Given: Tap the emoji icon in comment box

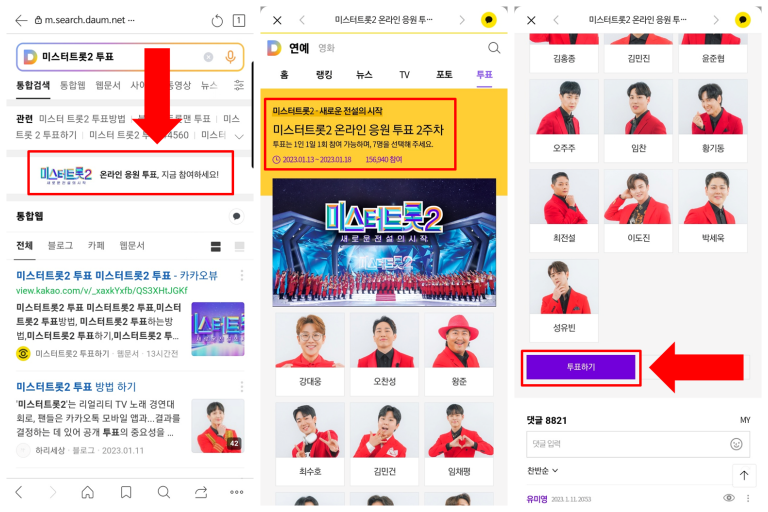Looking at the screenshot, I should (736, 444).
